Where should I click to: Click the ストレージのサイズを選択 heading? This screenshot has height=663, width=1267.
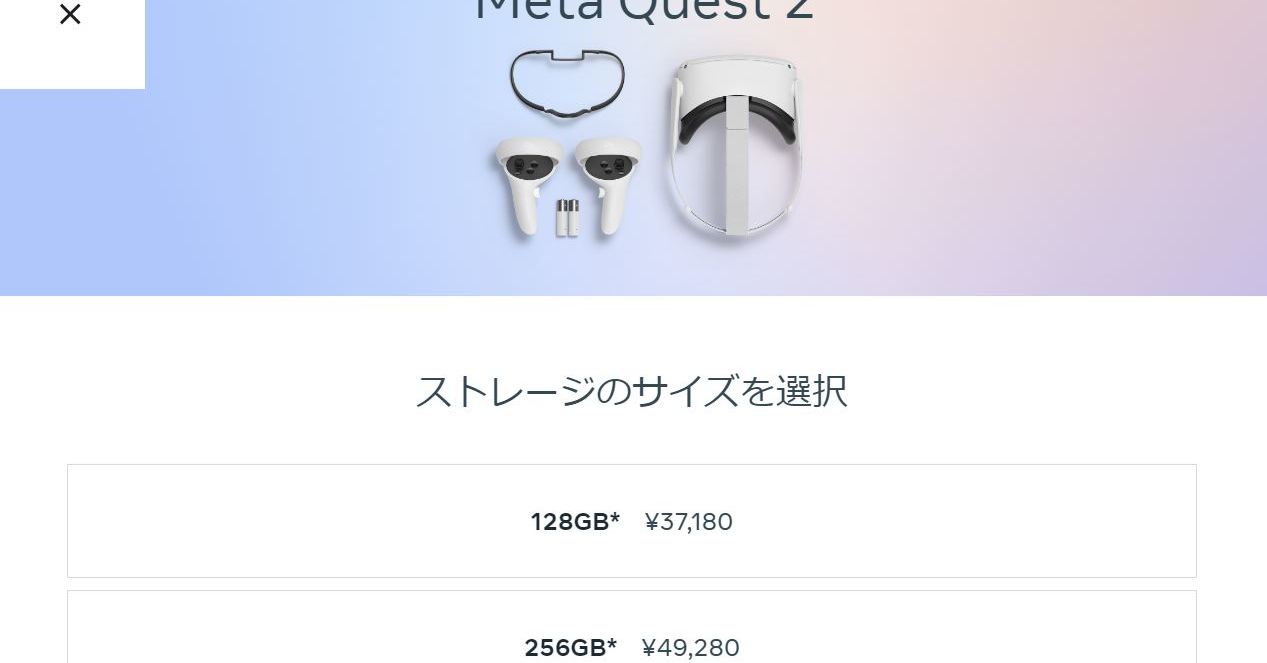pos(631,390)
